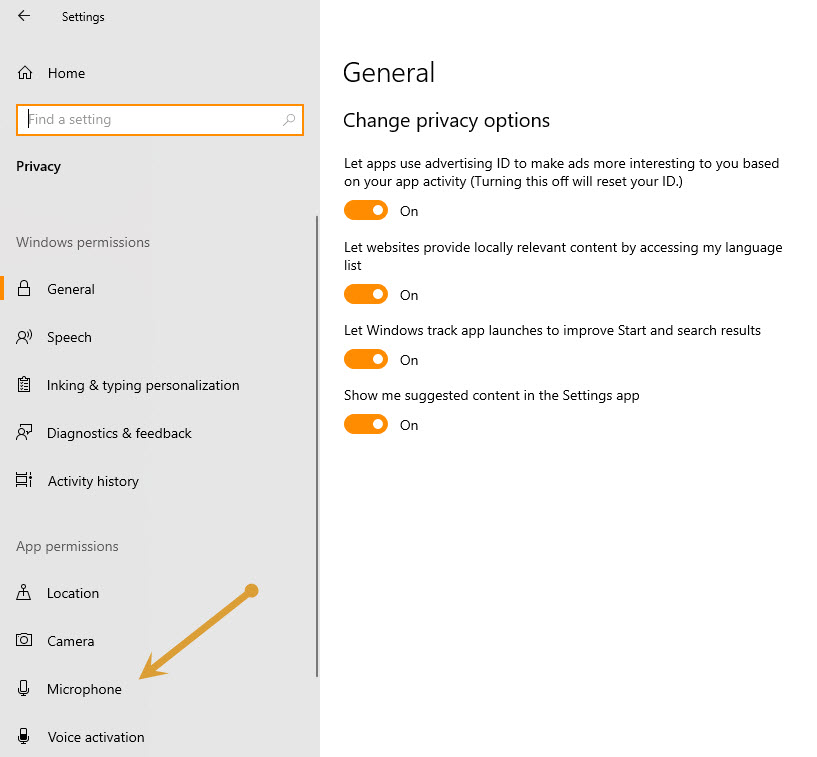The width and height of the screenshot is (817, 757).
Task: Click the 'Change privacy options' heading
Action: tap(447, 120)
